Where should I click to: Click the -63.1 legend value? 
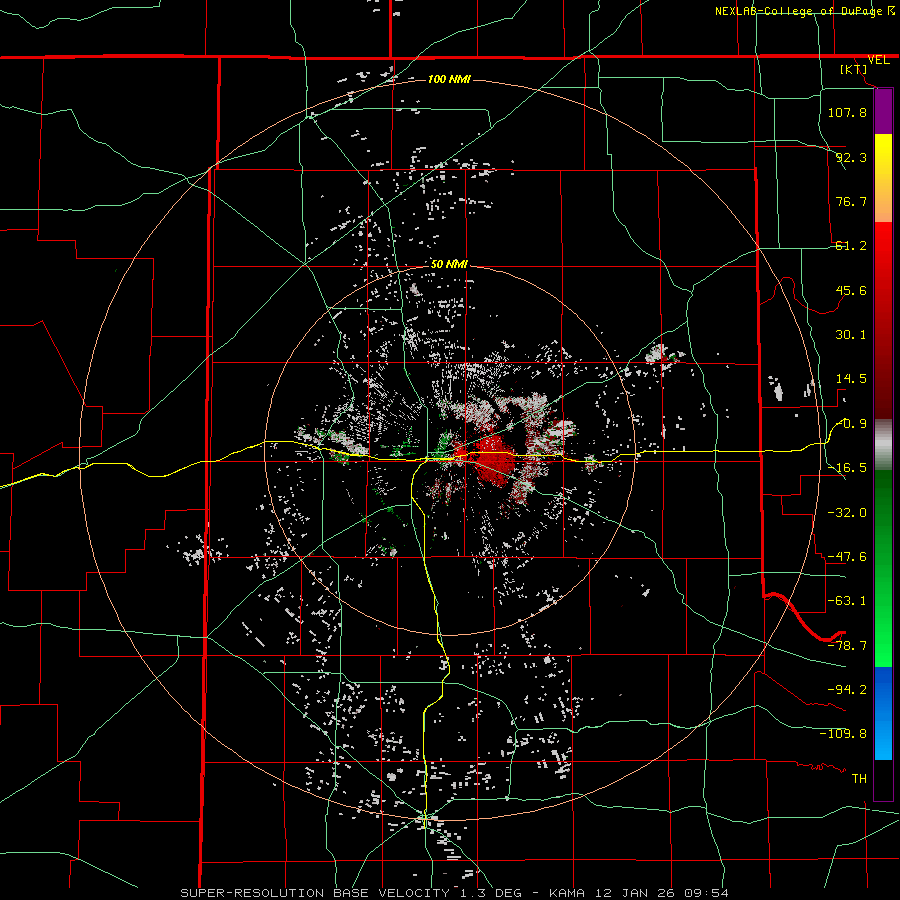847,601
